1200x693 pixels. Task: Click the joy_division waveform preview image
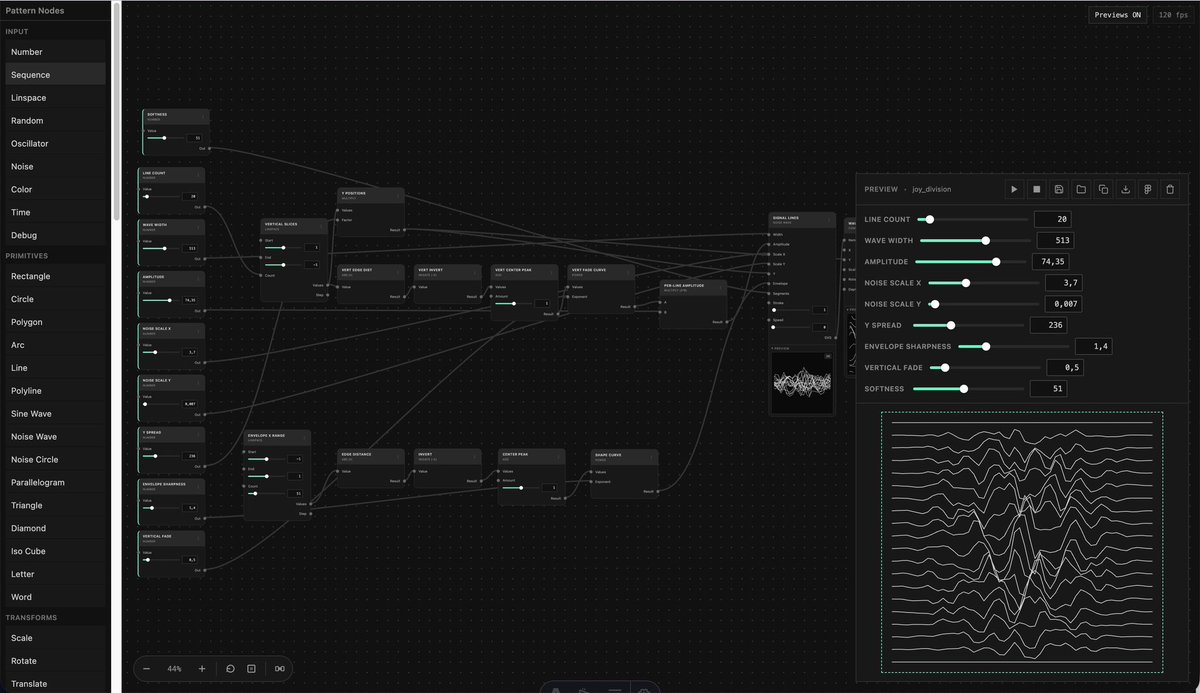(1022, 541)
